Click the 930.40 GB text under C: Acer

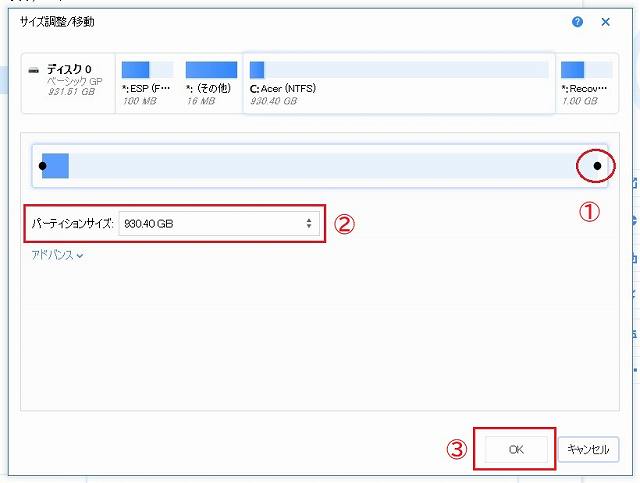[x=273, y=101]
